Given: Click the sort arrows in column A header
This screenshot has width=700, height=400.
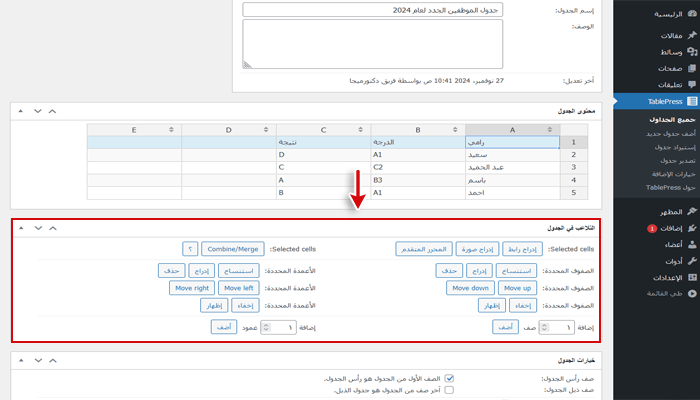Looking at the screenshot, I should point(550,130).
